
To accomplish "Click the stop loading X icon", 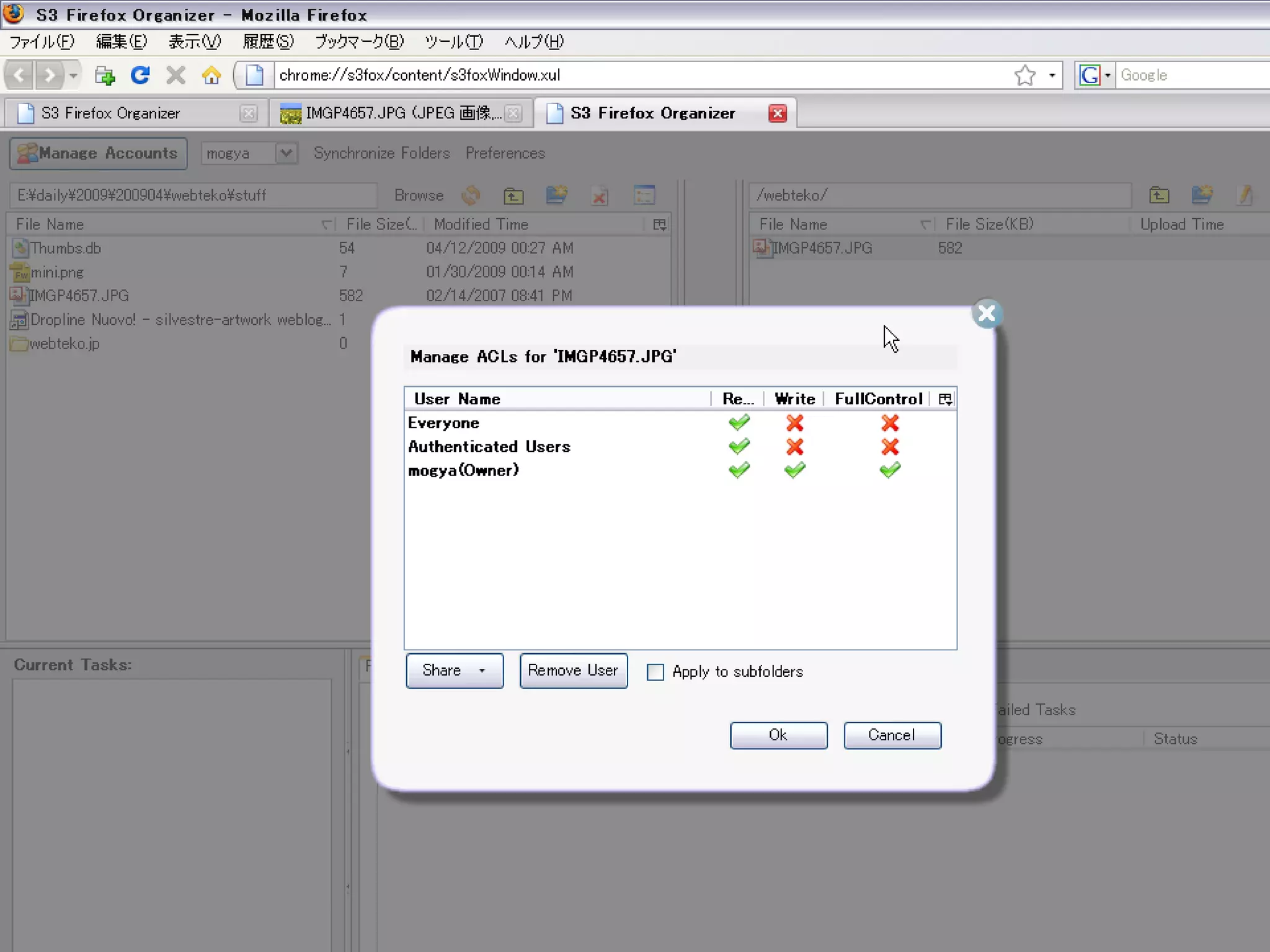I will [175, 76].
